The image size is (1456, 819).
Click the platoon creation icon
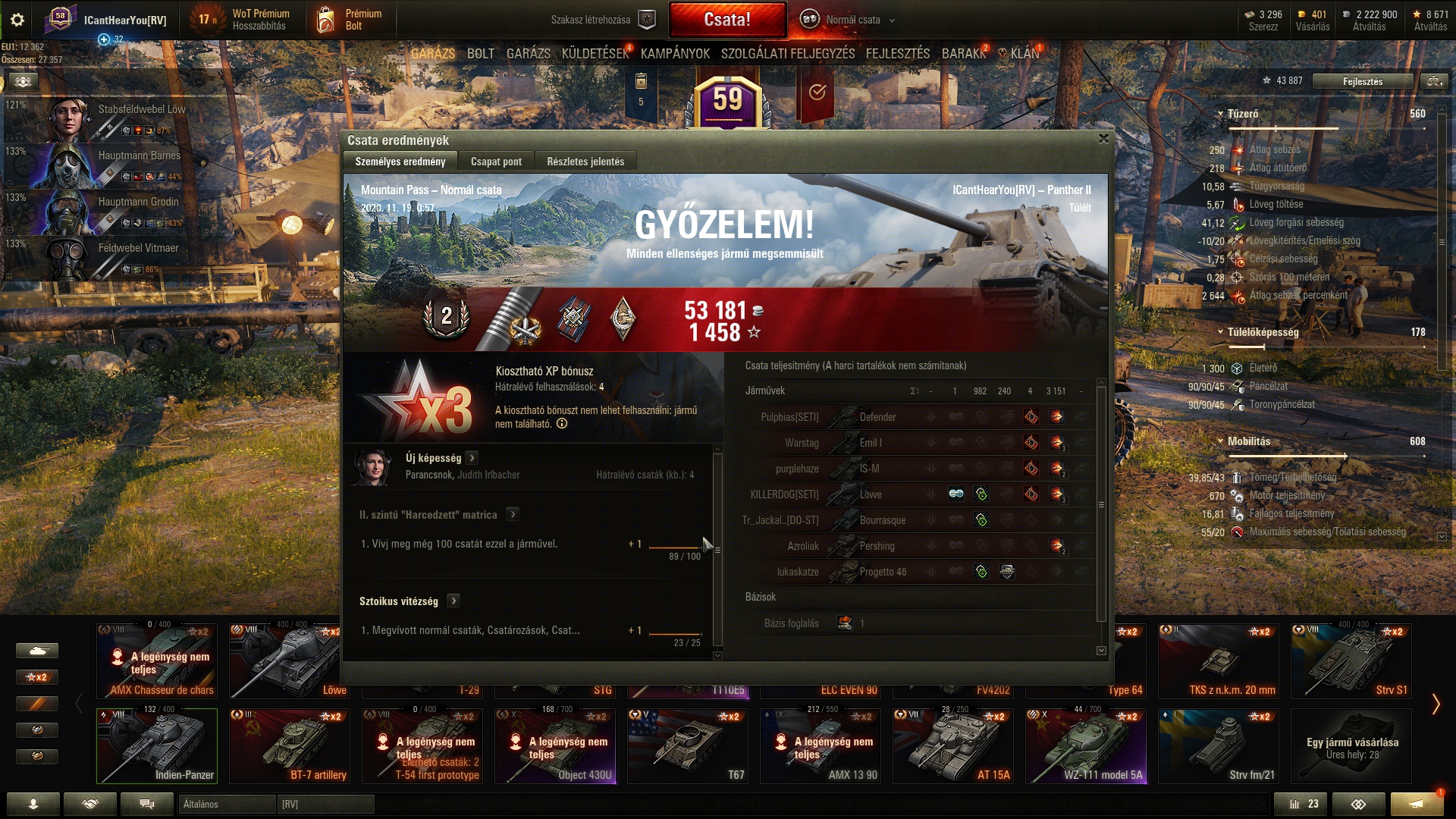(x=647, y=20)
